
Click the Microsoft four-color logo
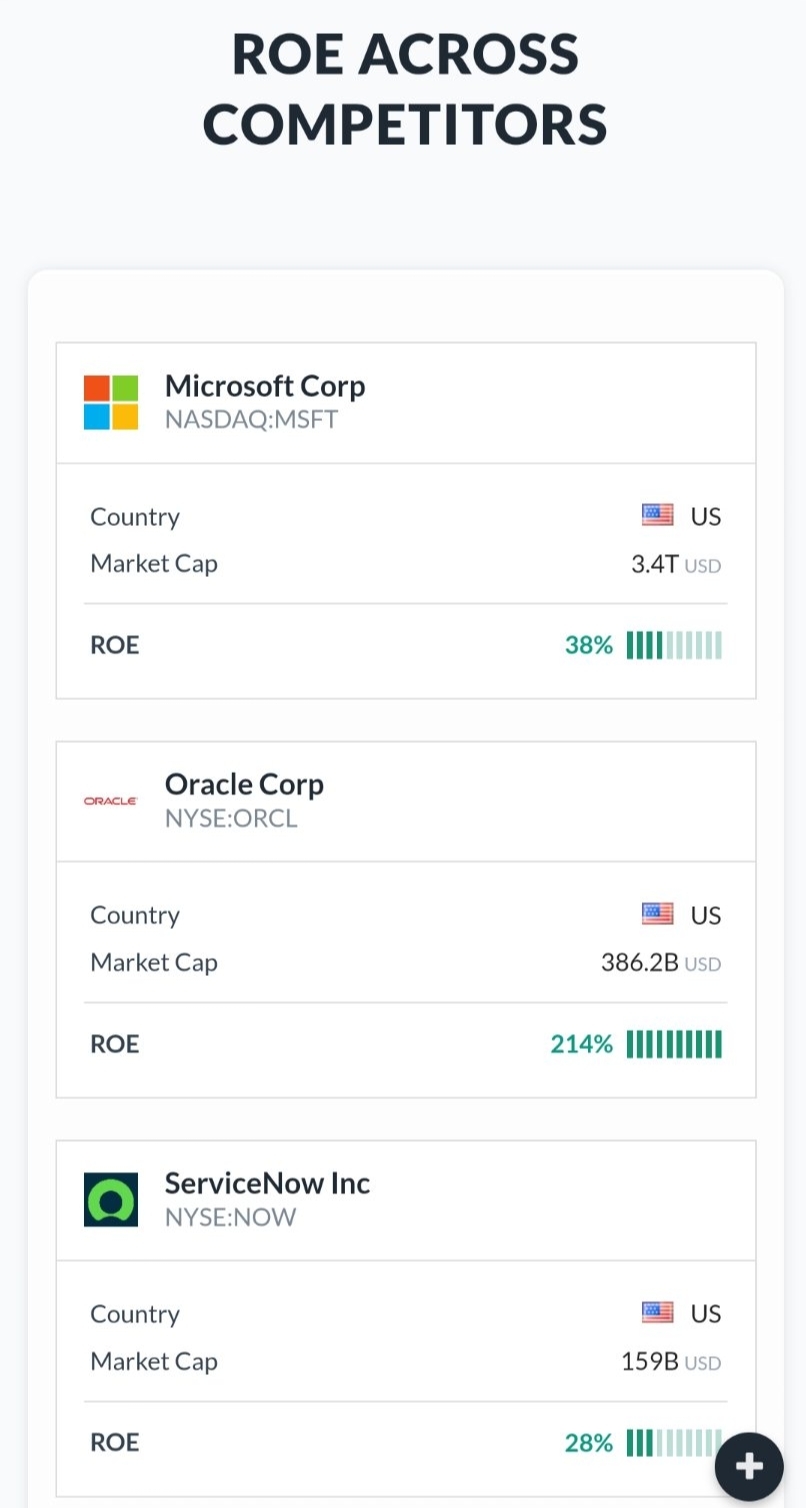pos(111,402)
